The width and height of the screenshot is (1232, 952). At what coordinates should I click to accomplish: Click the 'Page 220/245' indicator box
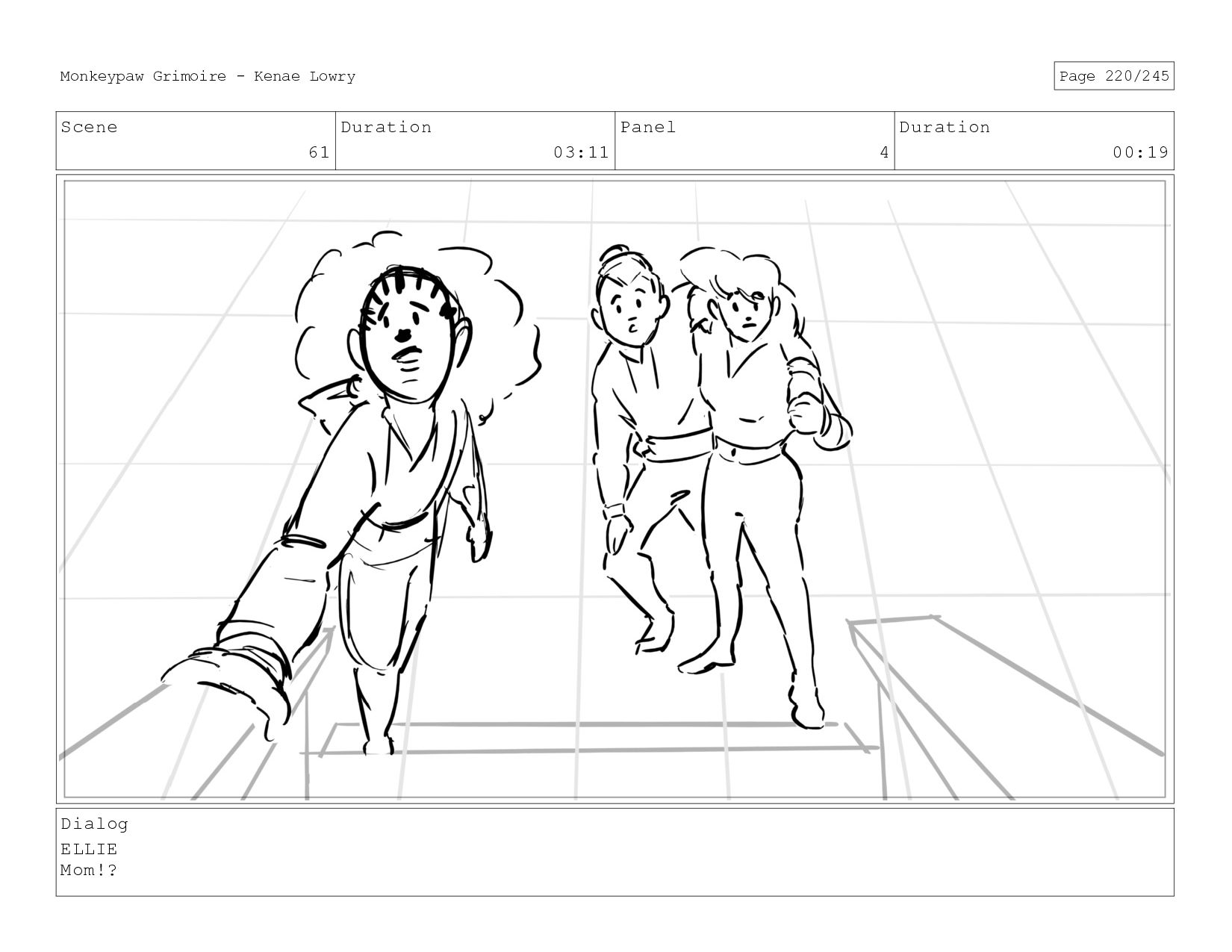pyautogui.click(x=1113, y=76)
